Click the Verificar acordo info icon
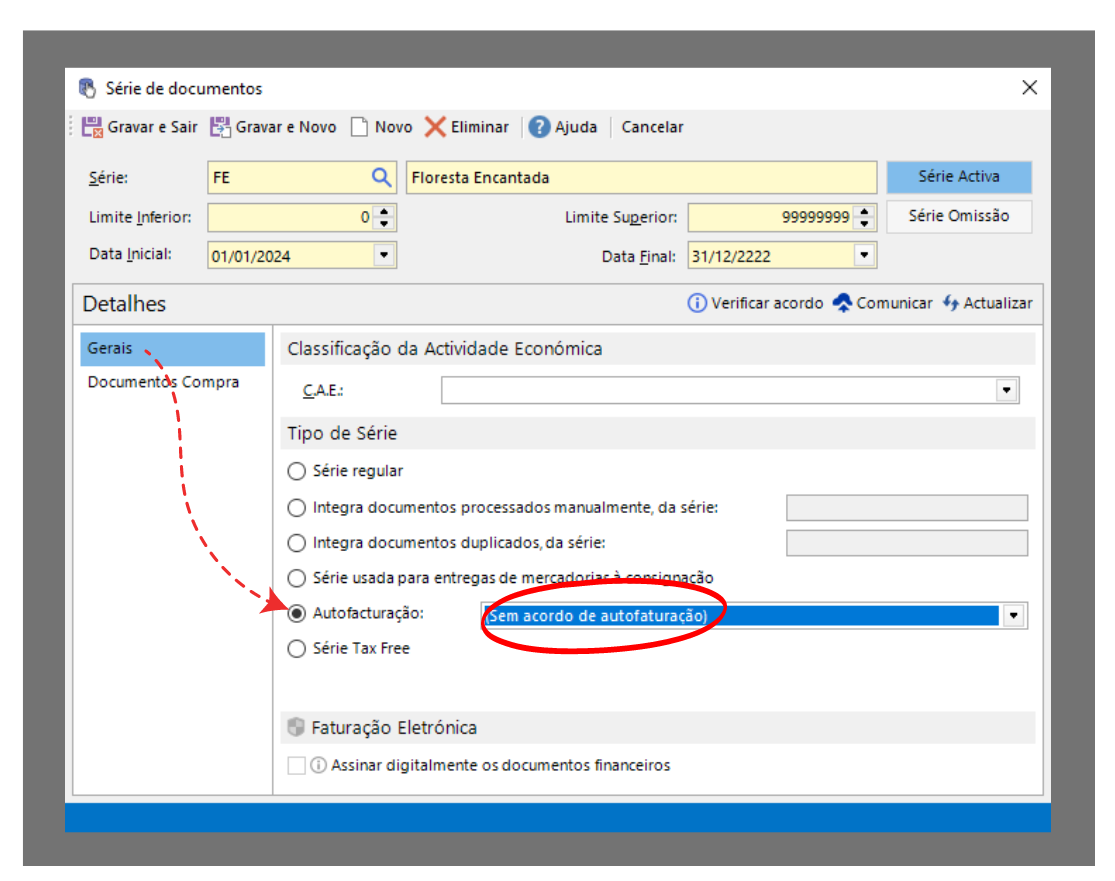Screen dimensions: 1115x881 pos(697,303)
